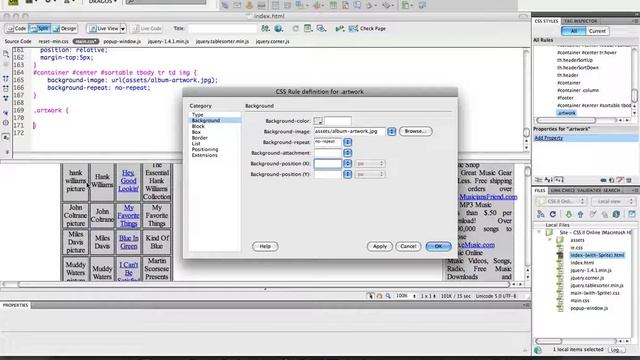Switch to Split view
This screenshot has width=640, height=360.
pos(39,29)
